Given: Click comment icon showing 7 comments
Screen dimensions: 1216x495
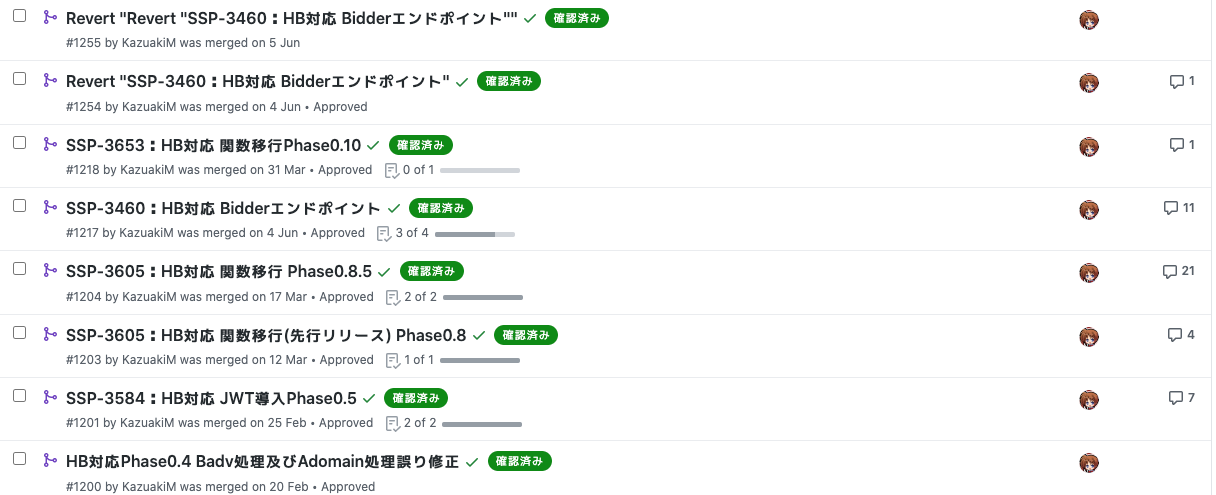Looking at the screenshot, I should 1175,398.
